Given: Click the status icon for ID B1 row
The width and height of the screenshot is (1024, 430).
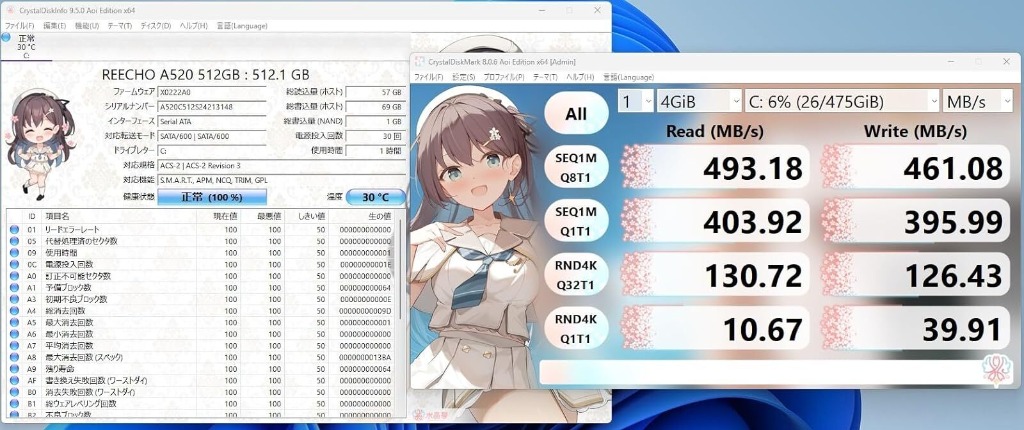Looking at the screenshot, I should pyautogui.click(x=14, y=403).
